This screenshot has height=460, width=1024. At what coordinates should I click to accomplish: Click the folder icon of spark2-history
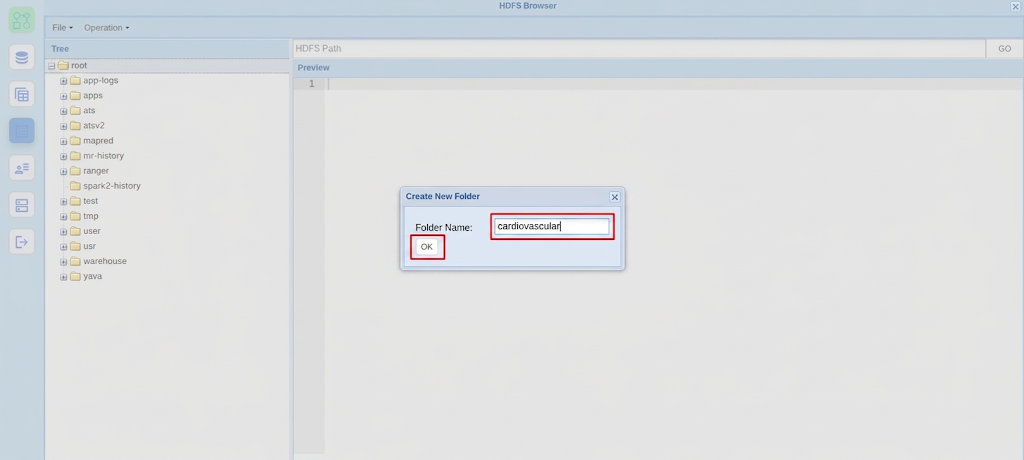[x=75, y=186]
